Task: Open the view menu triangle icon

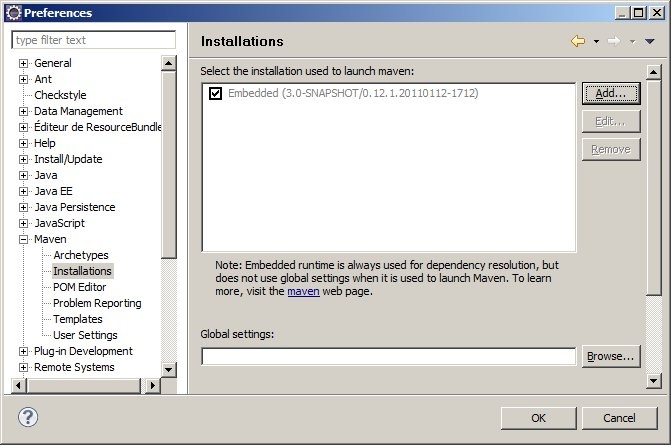Action: coord(649,42)
